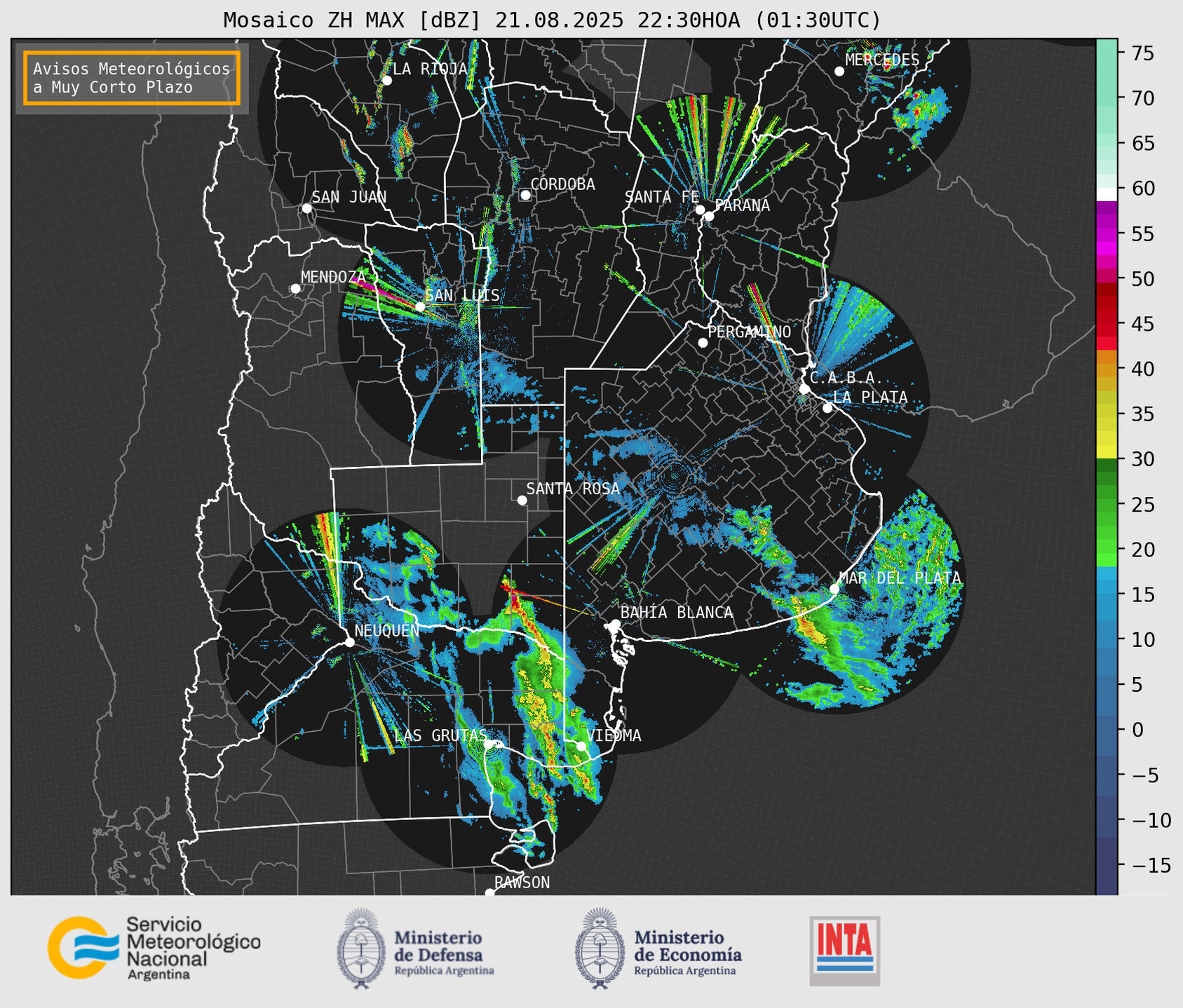This screenshot has width=1183, height=1008.
Task: Select the SAN JUAN city marker
Action: [306, 208]
